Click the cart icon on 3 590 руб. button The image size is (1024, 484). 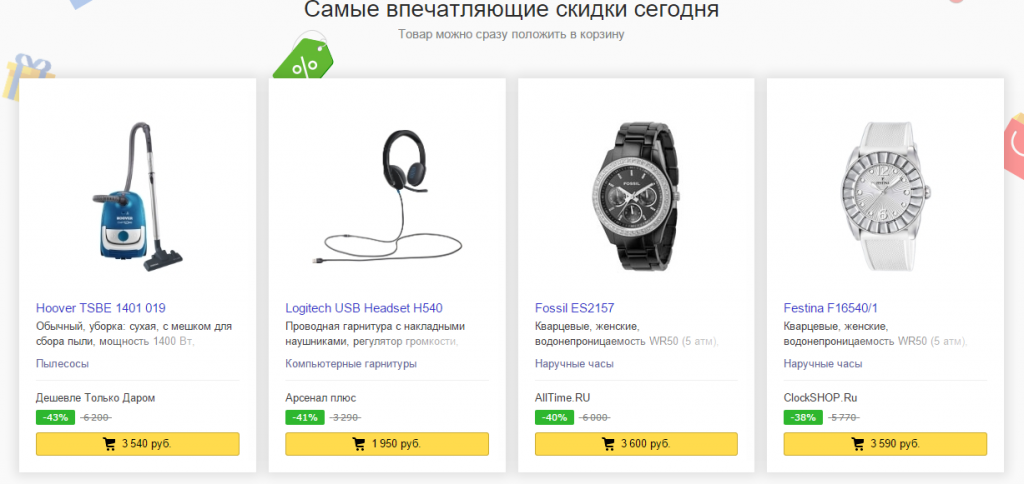point(858,444)
